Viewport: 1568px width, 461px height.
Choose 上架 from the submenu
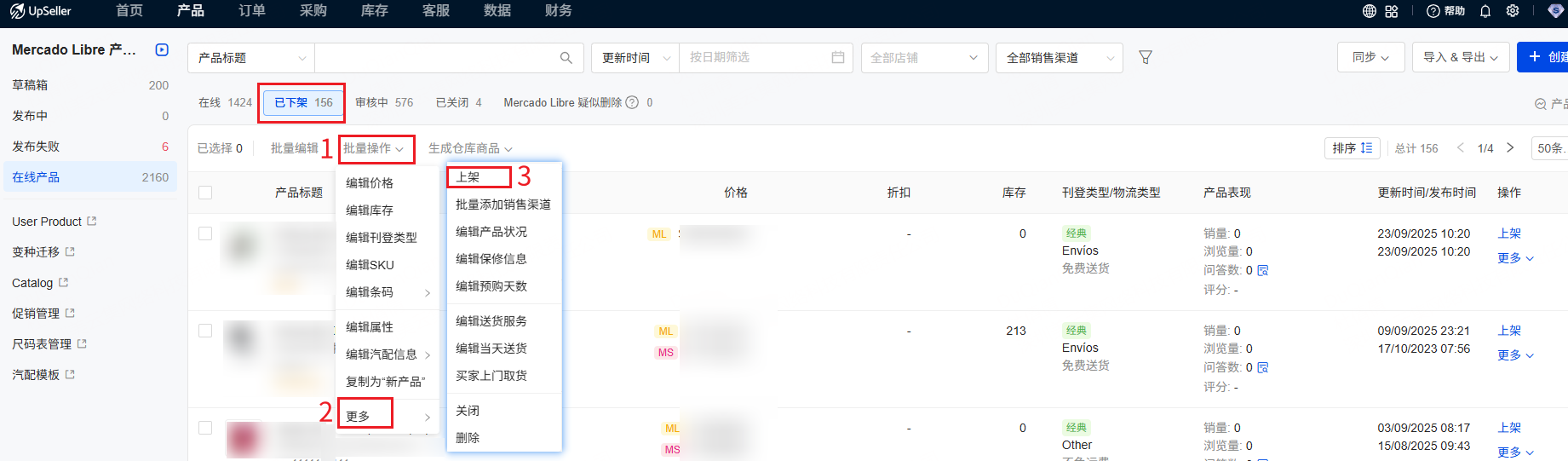pos(469,177)
